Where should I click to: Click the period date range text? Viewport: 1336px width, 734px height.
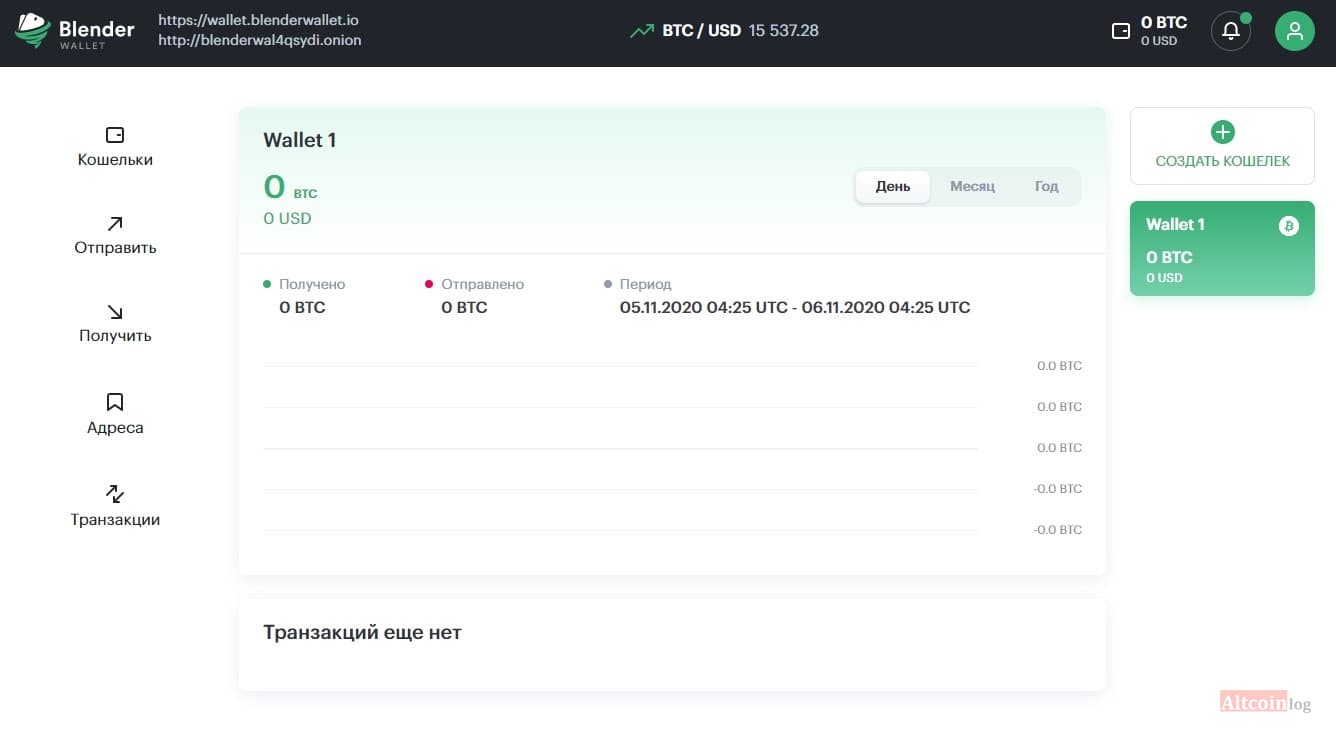point(795,307)
